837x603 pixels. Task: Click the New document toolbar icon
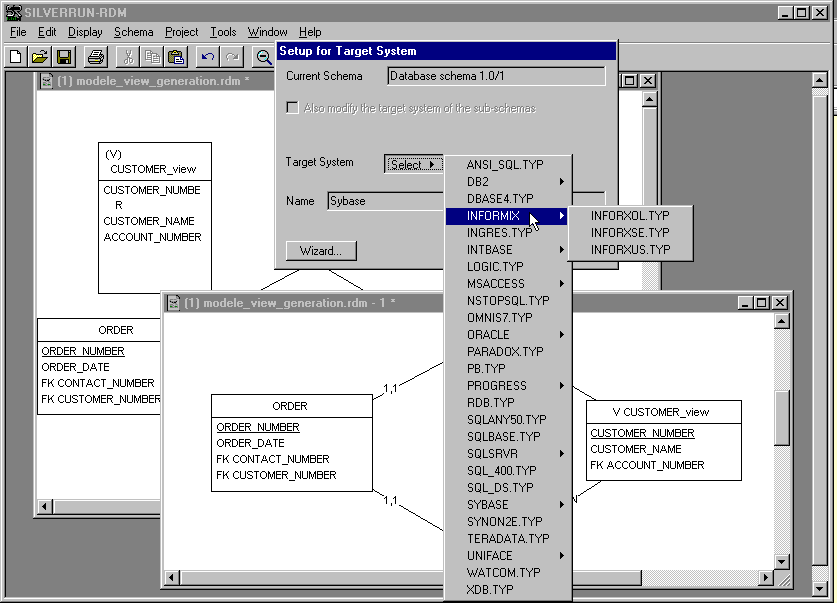tap(15, 57)
